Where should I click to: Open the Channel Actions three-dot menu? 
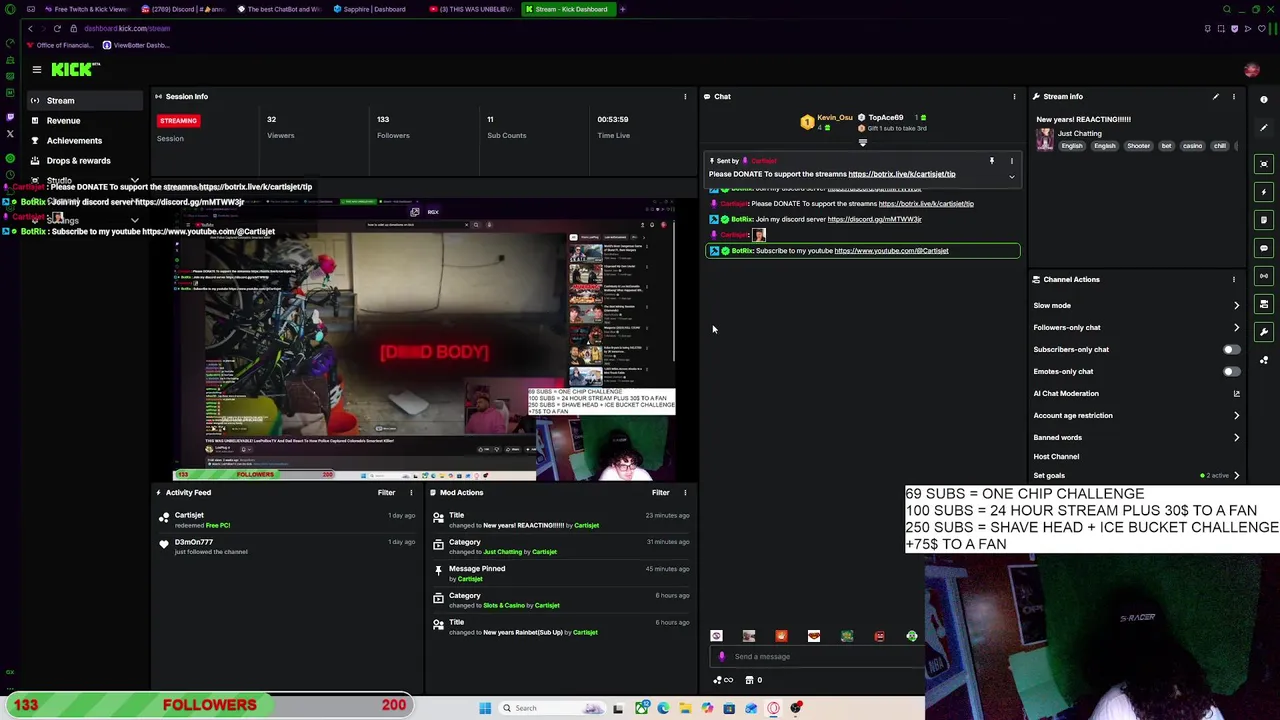click(x=1233, y=280)
